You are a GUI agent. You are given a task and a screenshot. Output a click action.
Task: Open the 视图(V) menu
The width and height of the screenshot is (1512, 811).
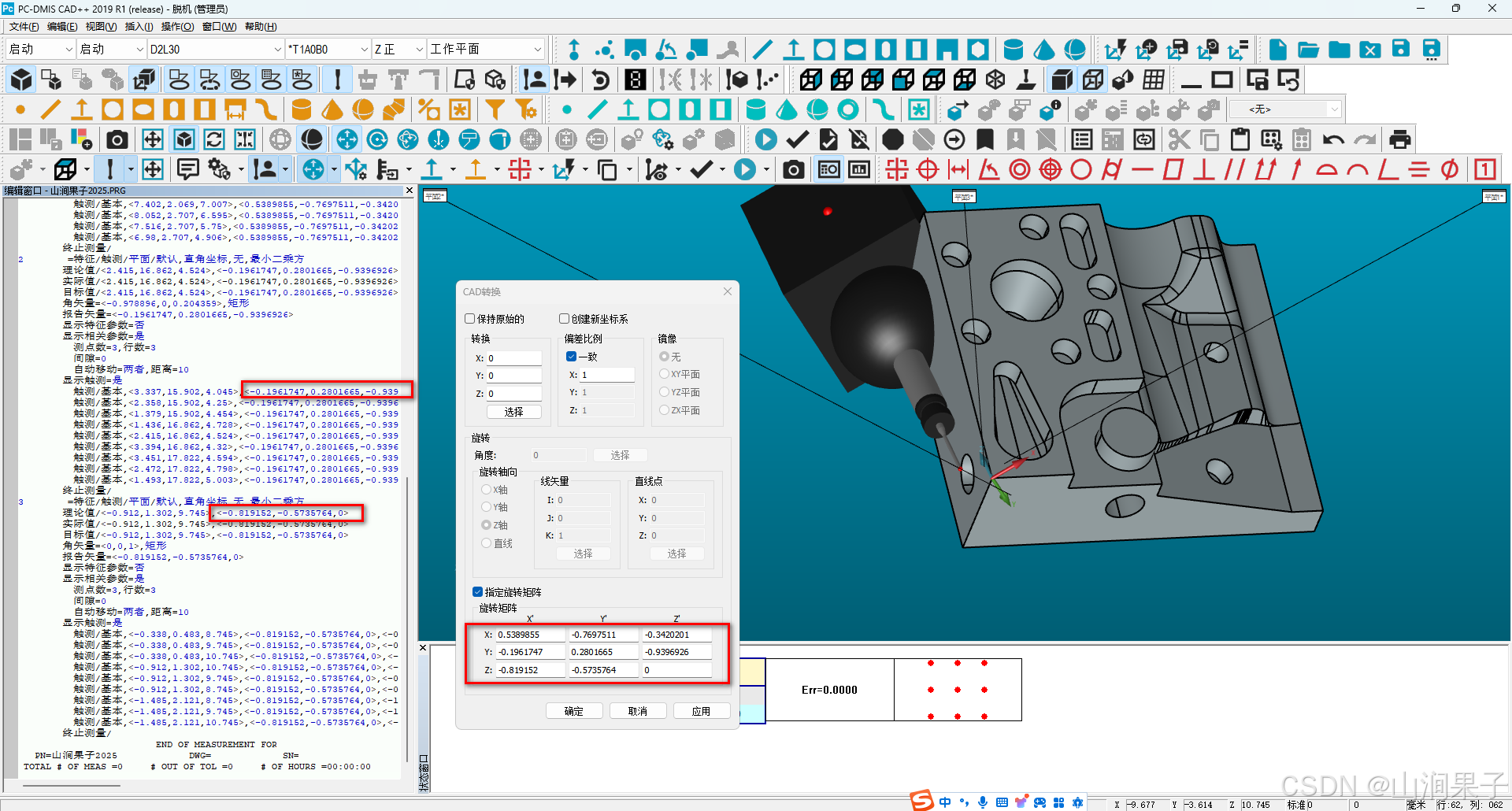pyautogui.click(x=101, y=27)
